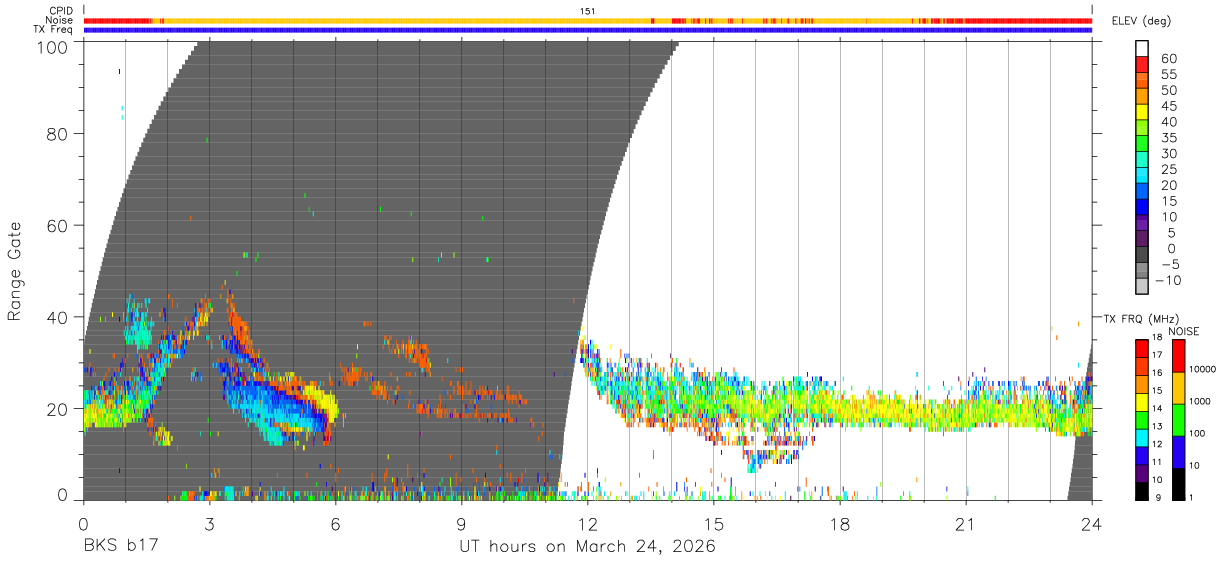
Task: Click TX frequency legend value 9
Action: click(1159, 497)
